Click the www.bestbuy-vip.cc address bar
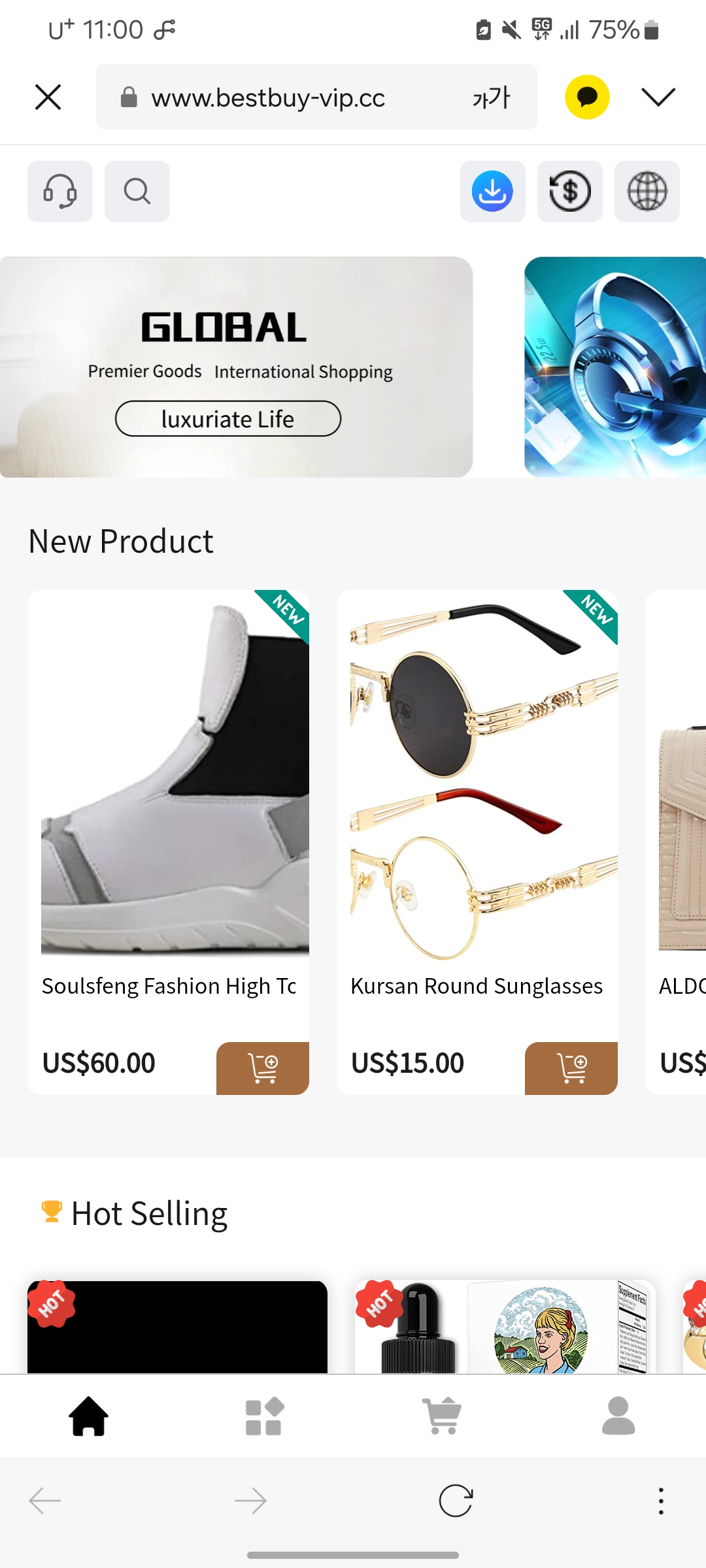The width and height of the screenshot is (706, 1568). (x=316, y=97)
